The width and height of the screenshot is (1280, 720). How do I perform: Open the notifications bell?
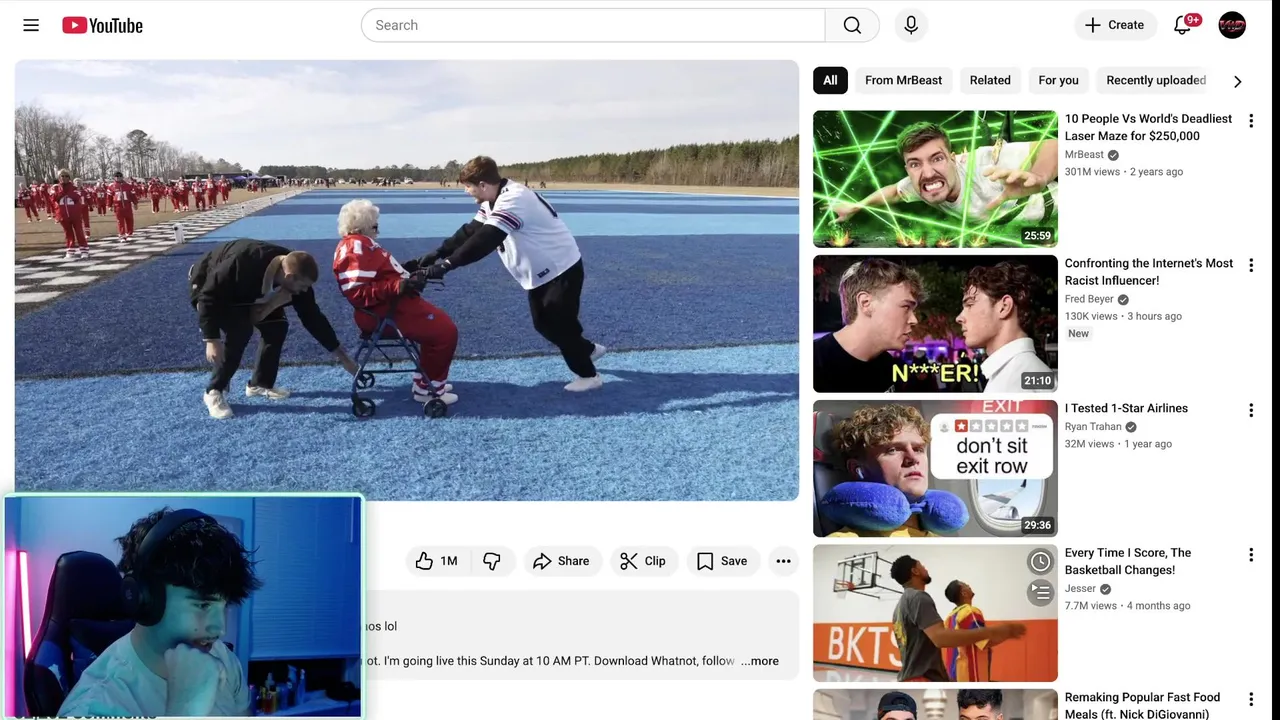(1183, 25)
